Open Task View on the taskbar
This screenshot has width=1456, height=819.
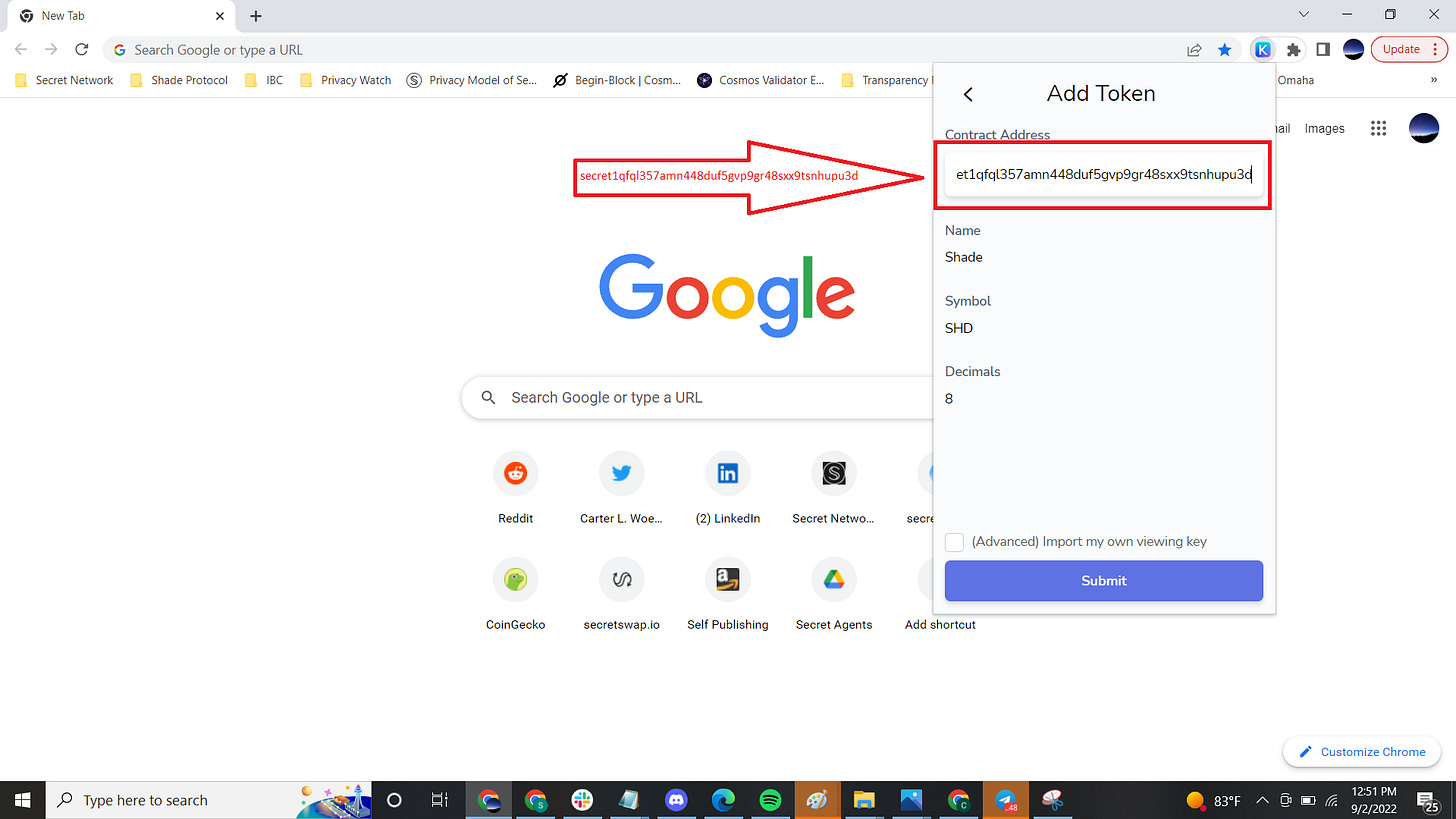pyautogui.click(x=439, y=800)
